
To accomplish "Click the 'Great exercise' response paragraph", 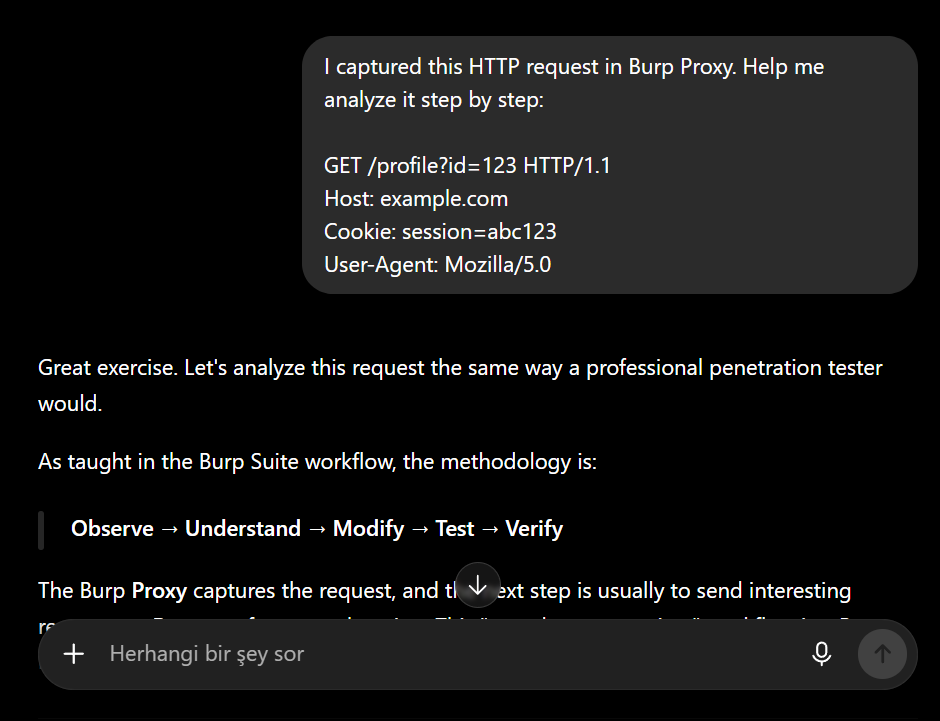I will pyautogui.click(x=460, y=385).
